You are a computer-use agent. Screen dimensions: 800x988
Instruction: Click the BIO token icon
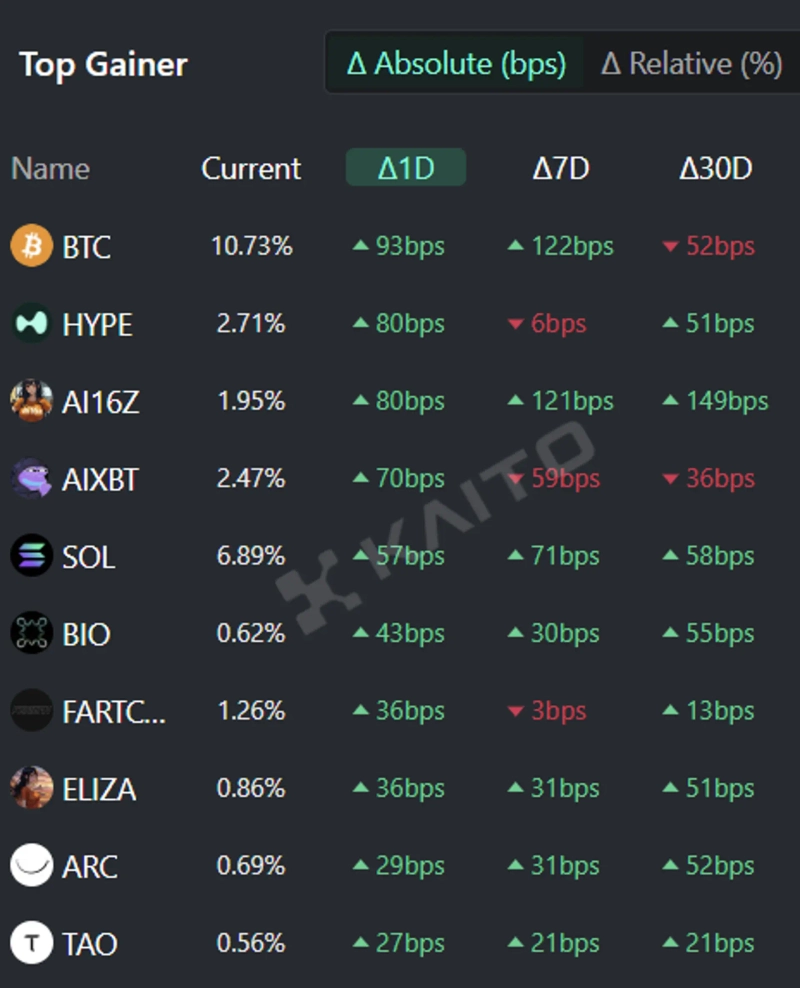pos(31,633)
